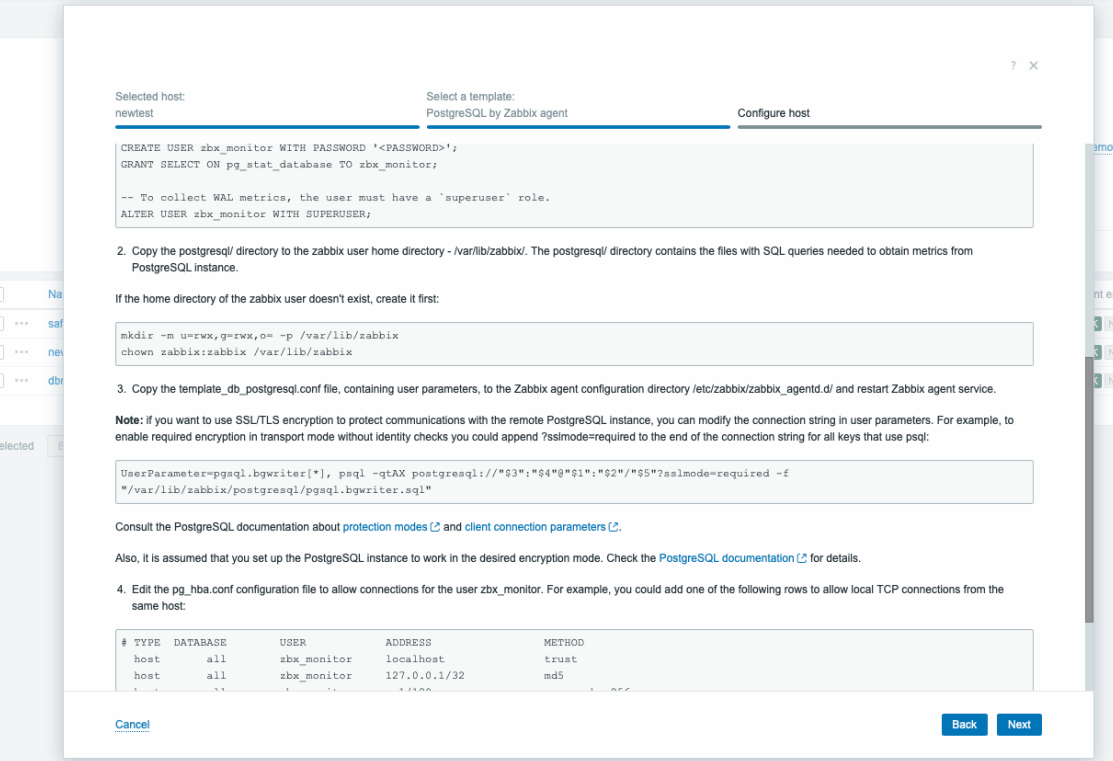The image size is (1113, 761).
Task: Click the external icon after PostgreSQL documentation
Action: click(x=801, y=558)
